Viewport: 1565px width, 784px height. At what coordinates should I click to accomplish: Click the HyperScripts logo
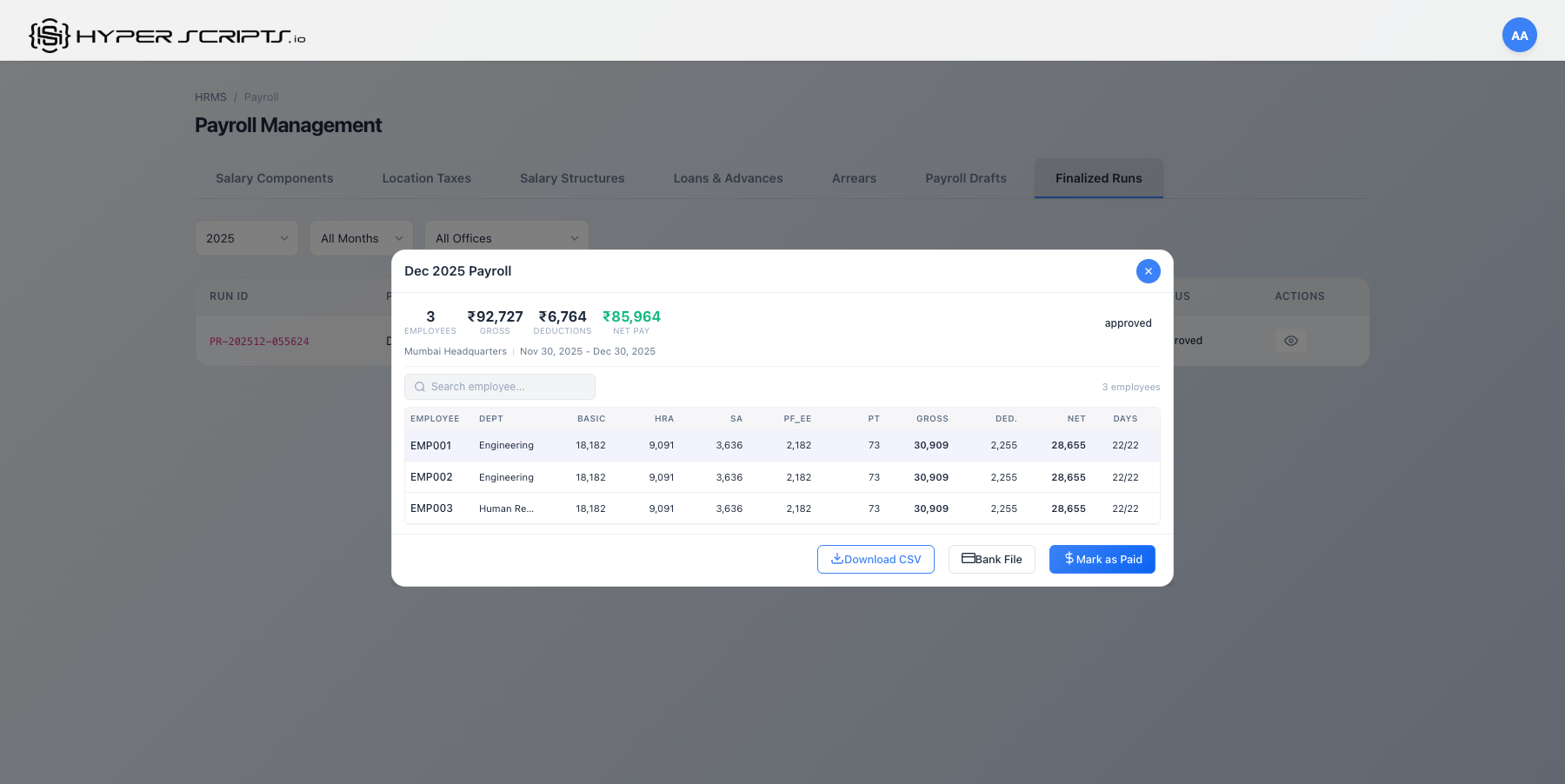tap(167, 36)
